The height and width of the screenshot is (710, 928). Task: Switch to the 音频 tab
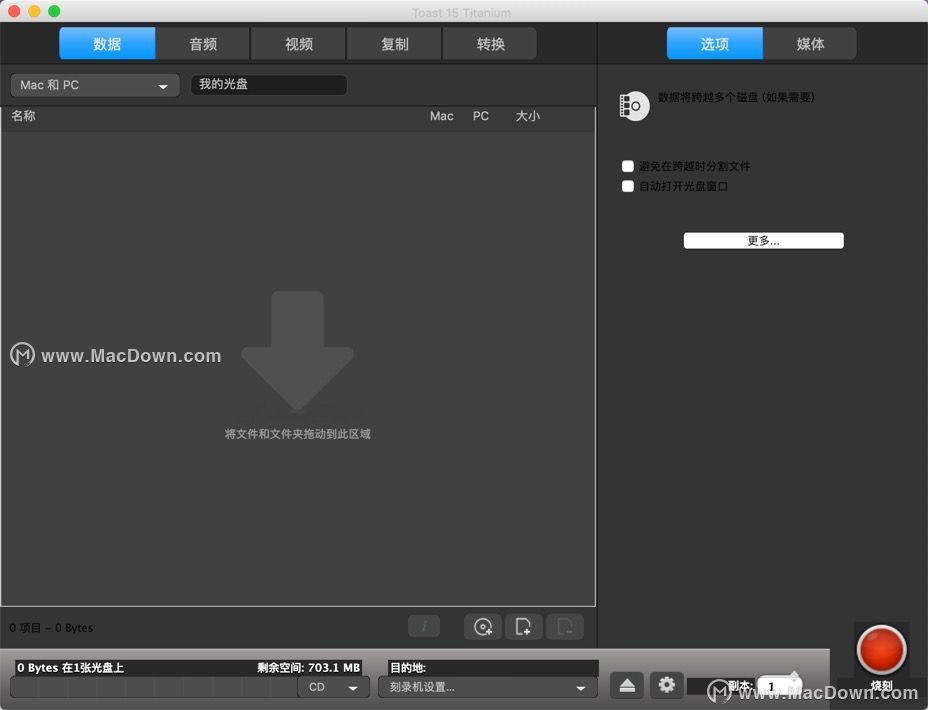pyautogui.click(x=203, y=44)
